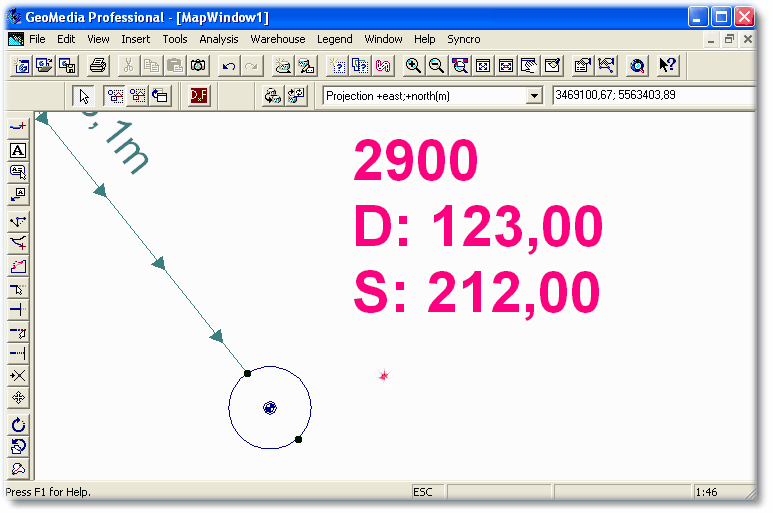Click the Undo arrow icon
773x513 pixels.
[229, 66]
